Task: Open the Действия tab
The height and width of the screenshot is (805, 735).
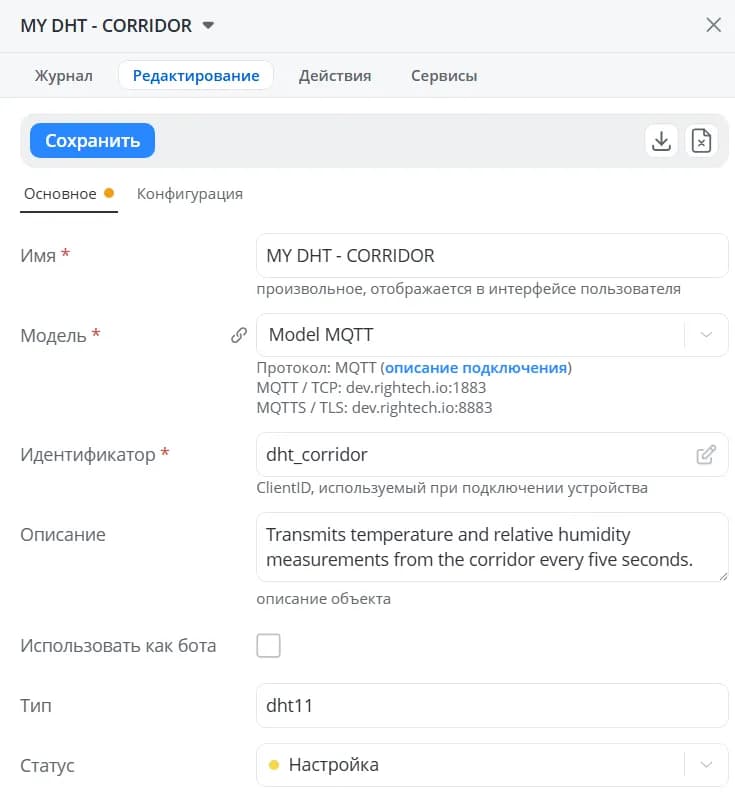Action: pos(335,75)
